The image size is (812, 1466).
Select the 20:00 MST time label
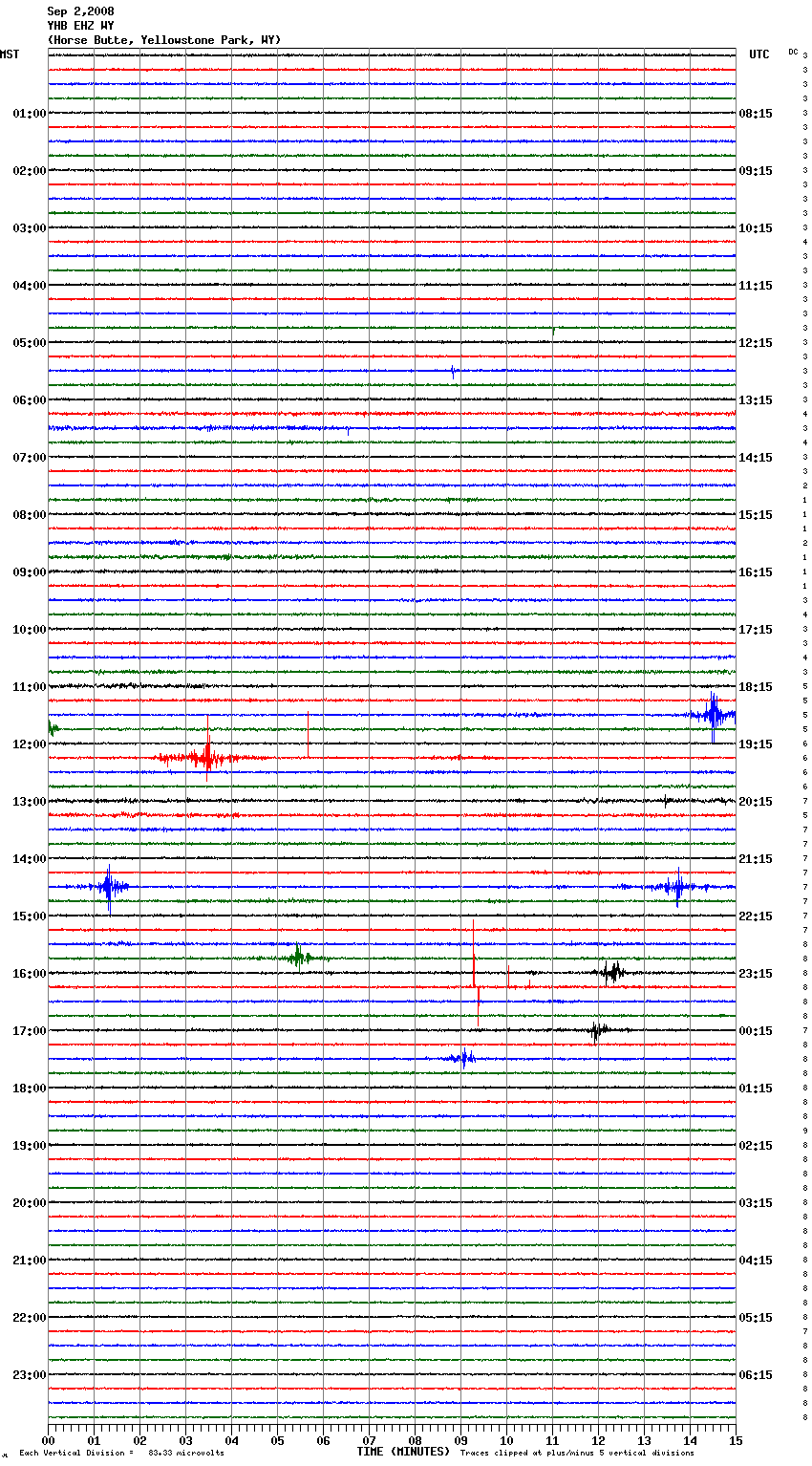point(30,1203)
